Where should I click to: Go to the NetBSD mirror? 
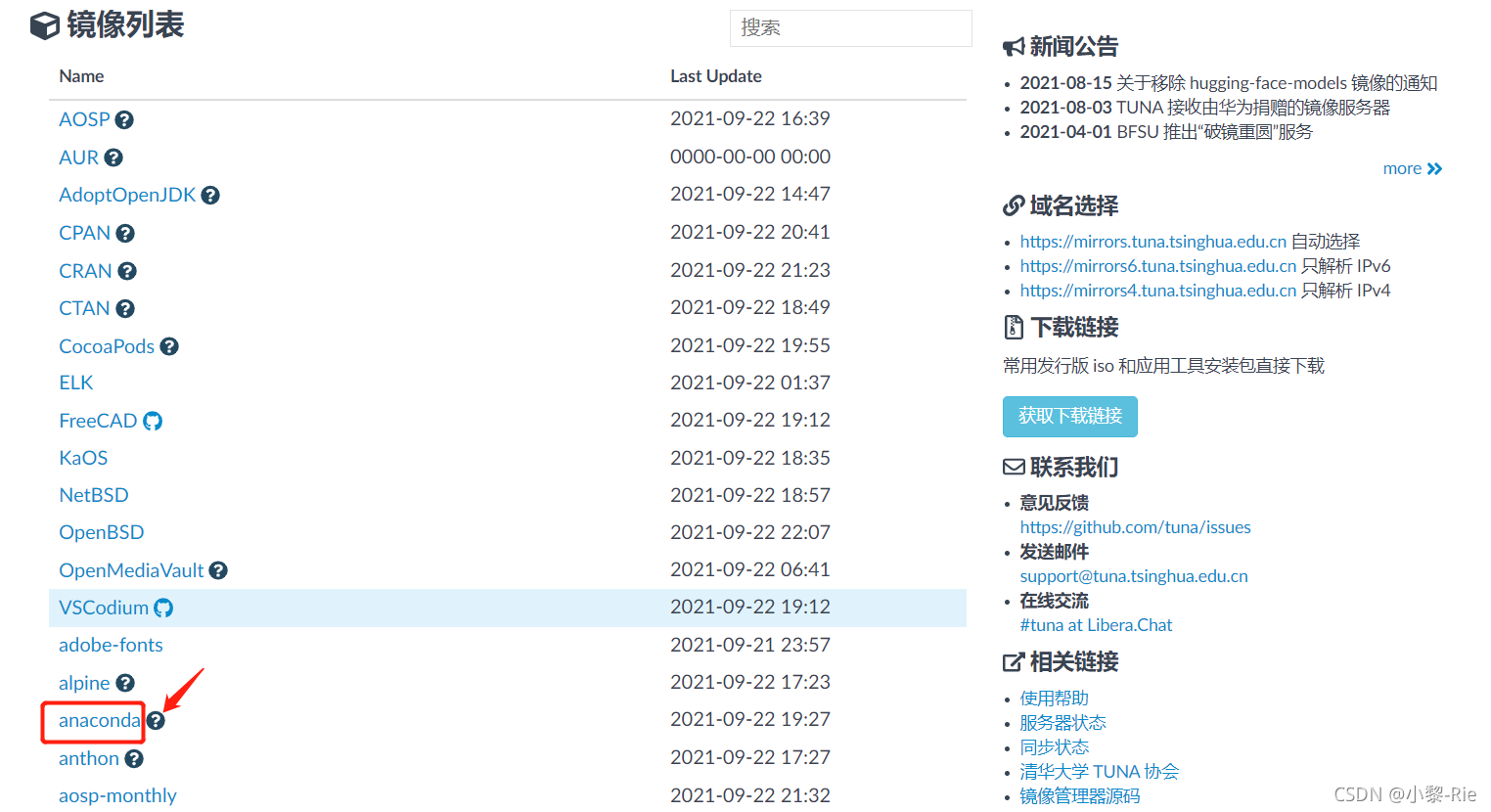tap(94, 495)
